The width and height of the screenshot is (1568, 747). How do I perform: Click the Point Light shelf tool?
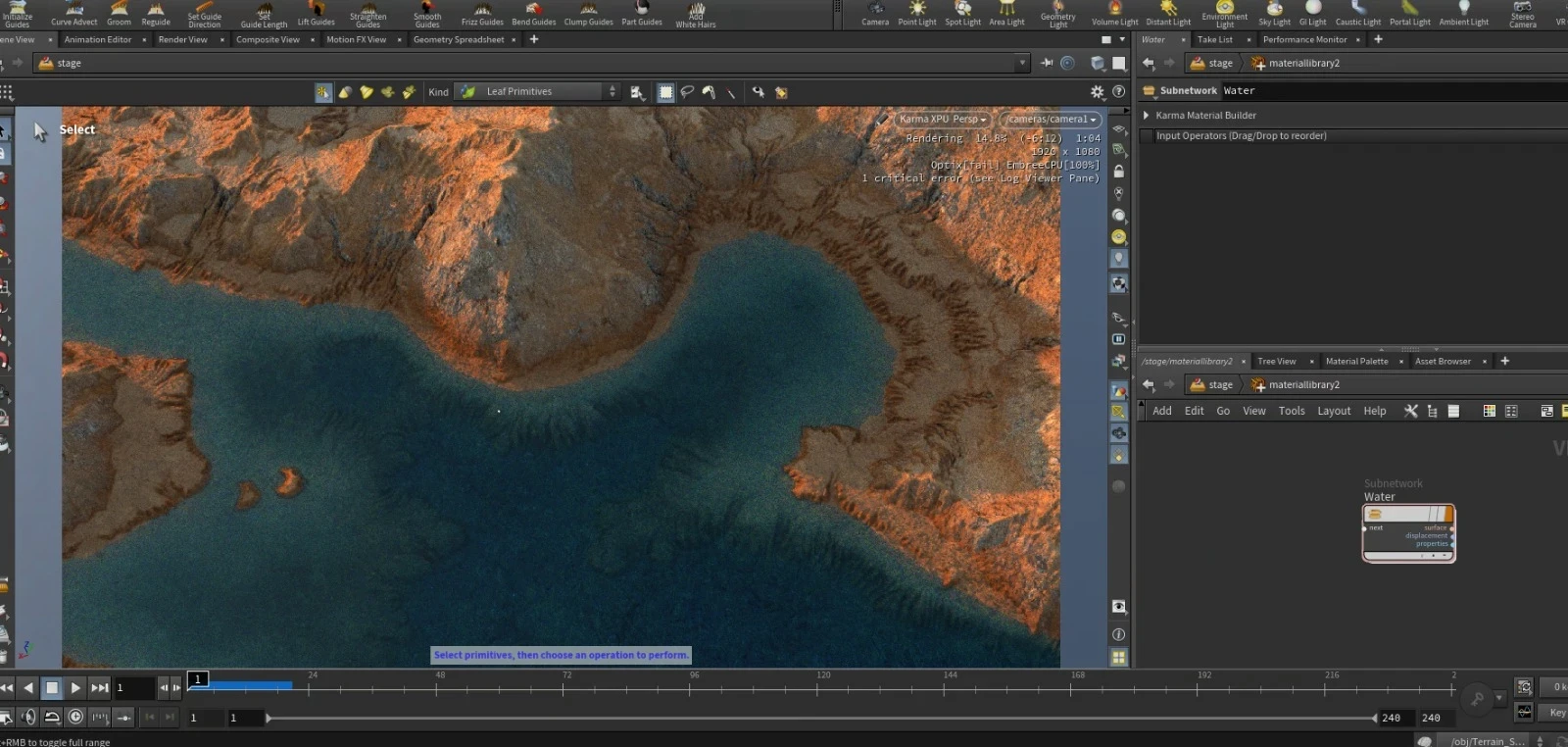916,13
